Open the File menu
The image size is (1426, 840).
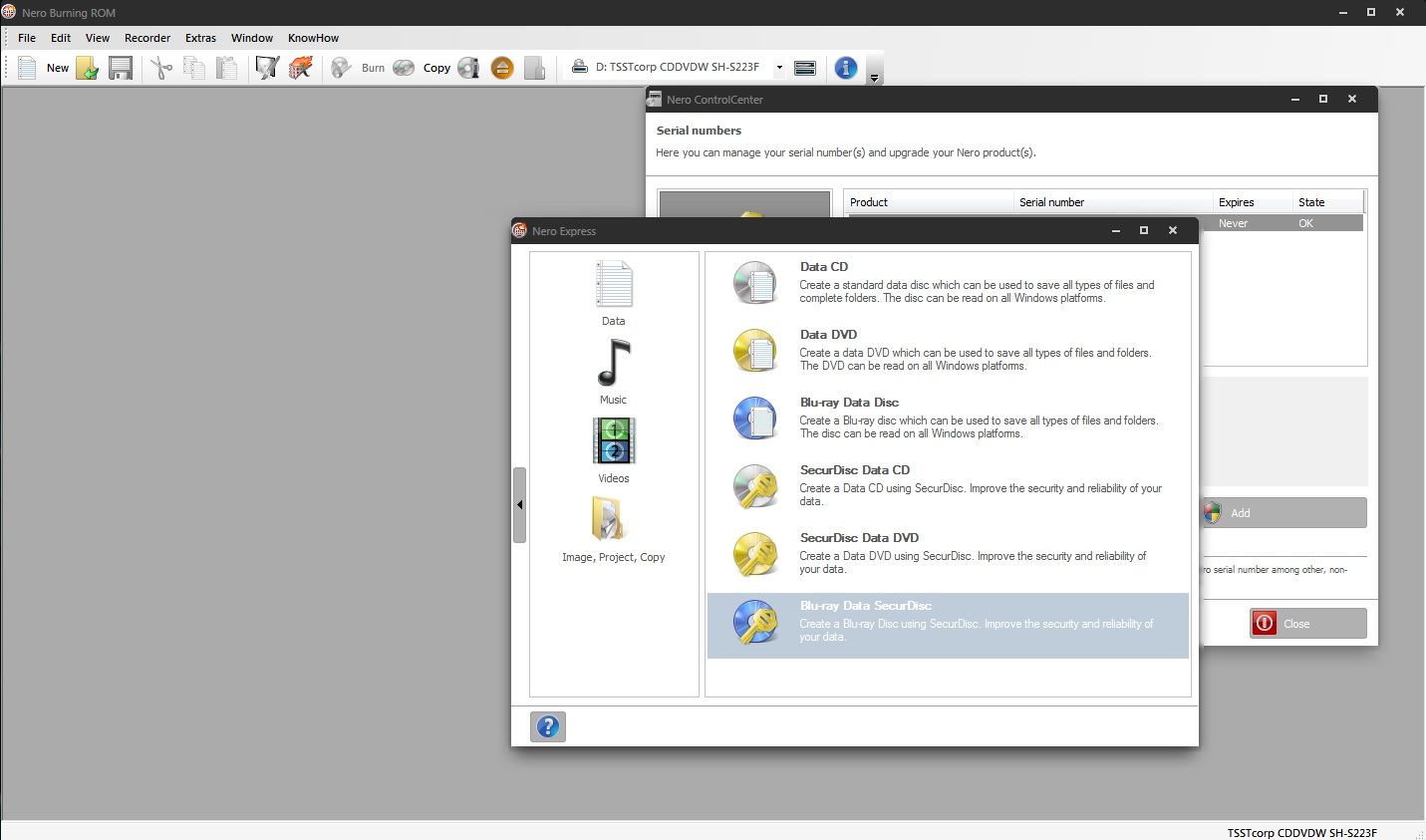(27, 38)
